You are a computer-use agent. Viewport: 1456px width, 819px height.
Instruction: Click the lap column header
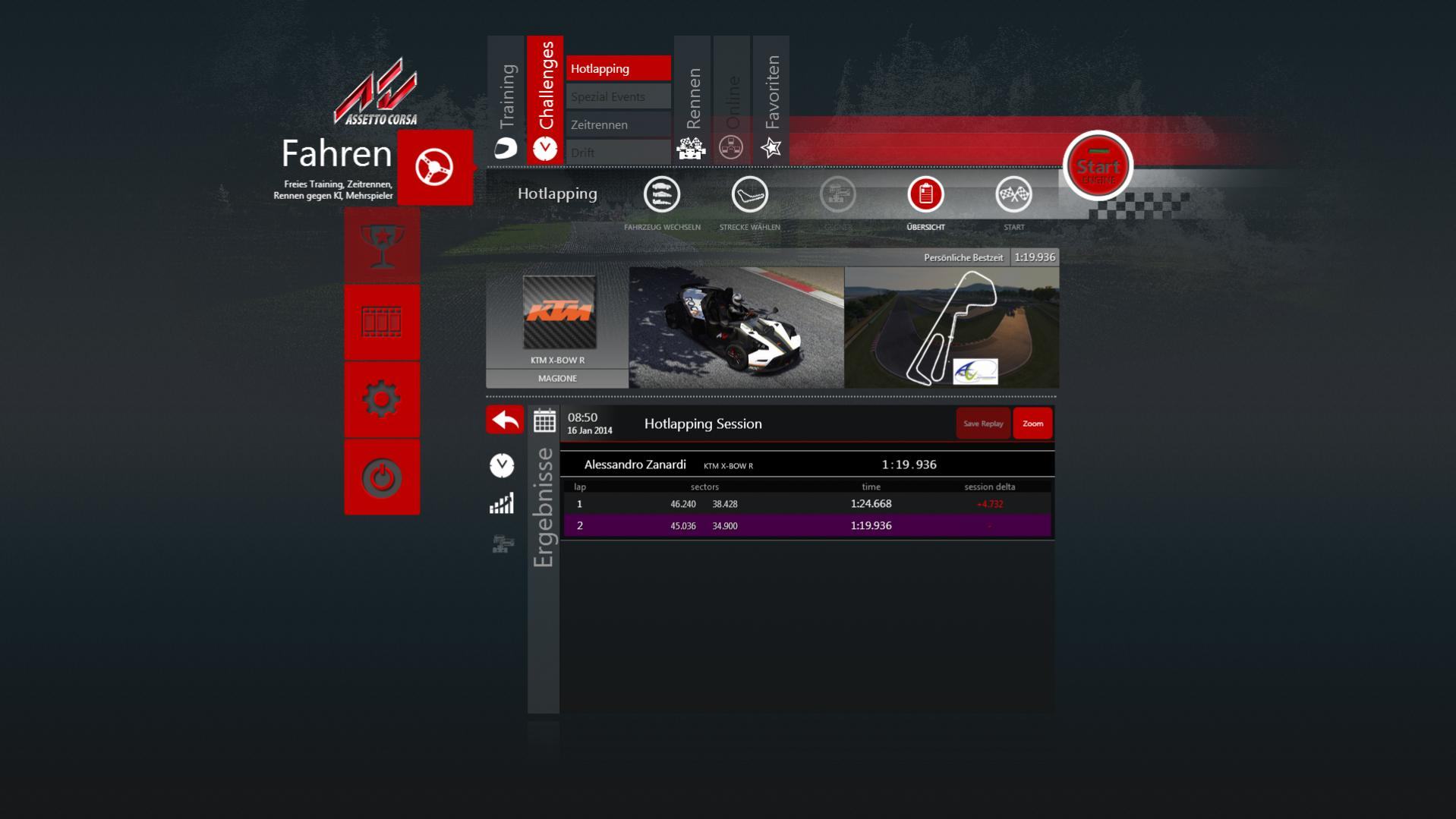580,487
